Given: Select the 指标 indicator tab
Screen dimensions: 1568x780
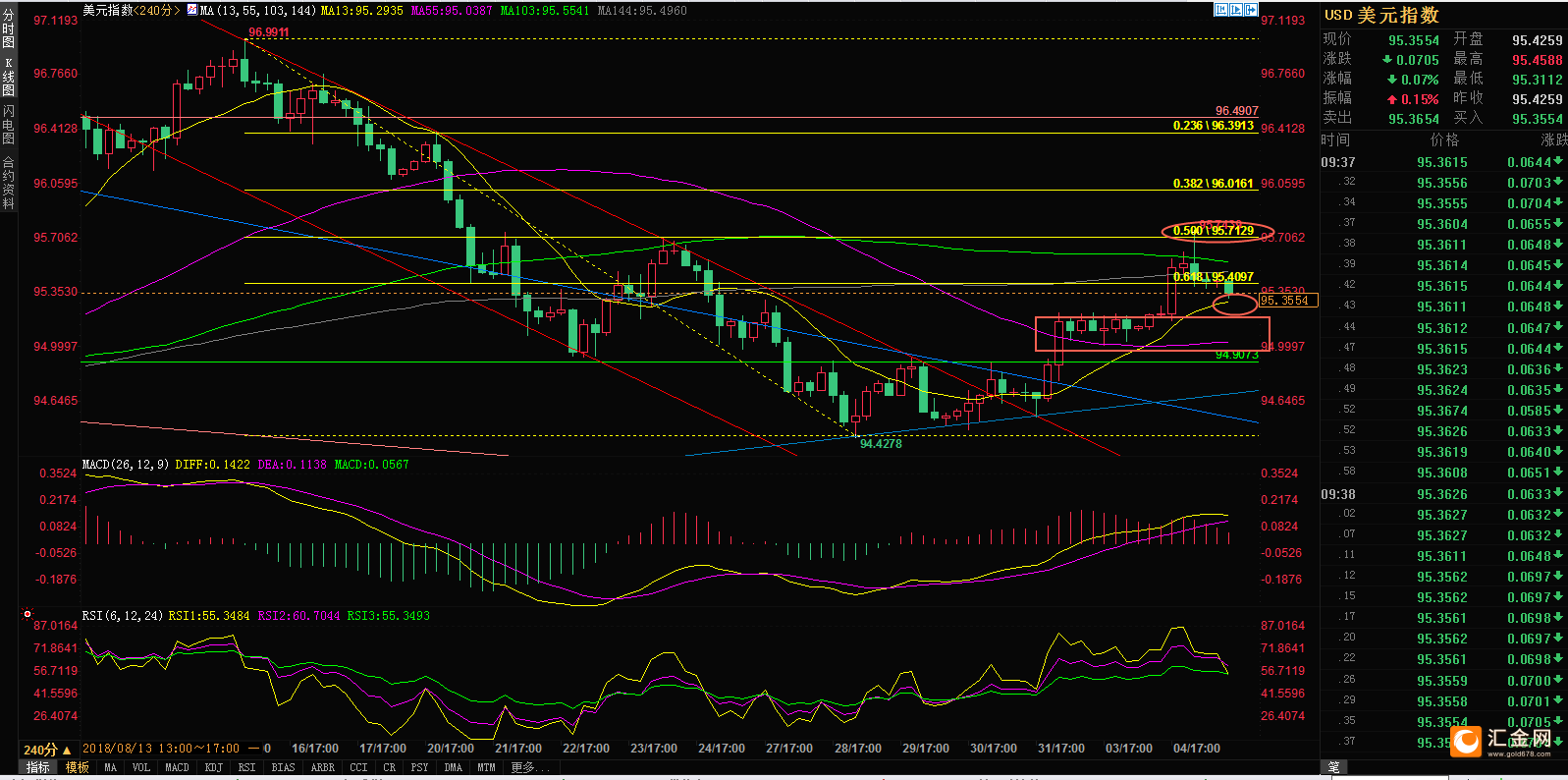Looking at the screenshot, I should 37,767.
